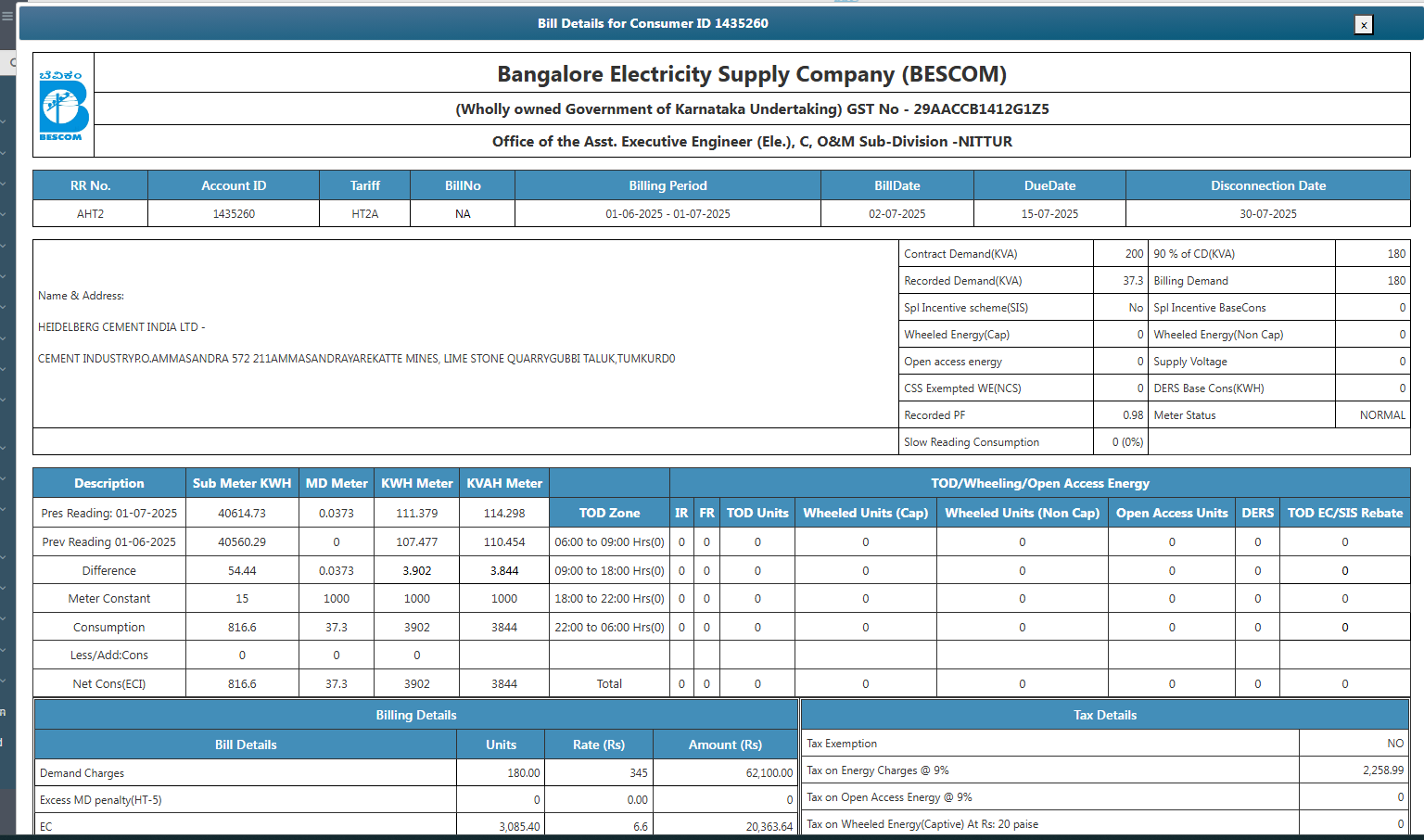The image size is (1424, 840).
Task: Click the Excess MD penalty(HT-5) row label
Action: 100,800
